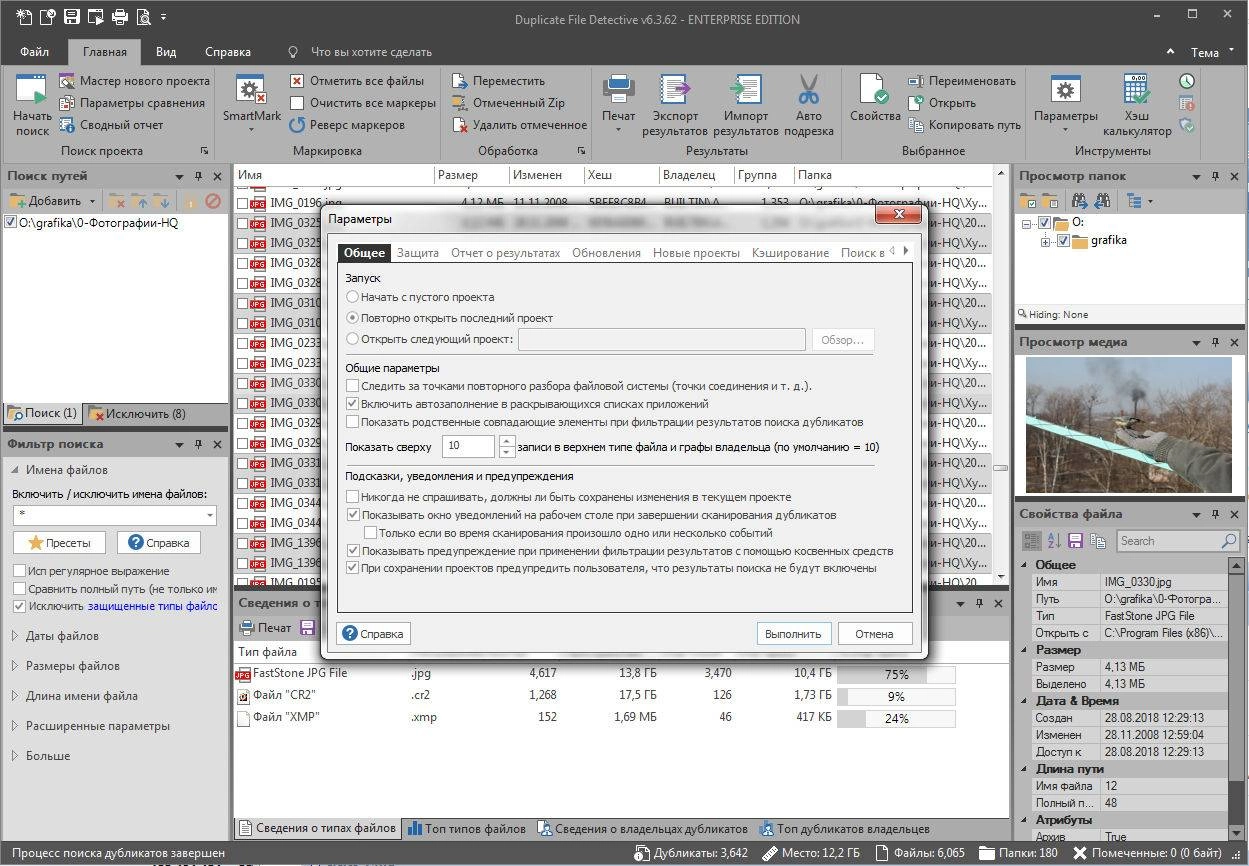
Task: Increase the 'Показать сверху' spinner value
Action: pyautogui.click(x=507, y=441)
